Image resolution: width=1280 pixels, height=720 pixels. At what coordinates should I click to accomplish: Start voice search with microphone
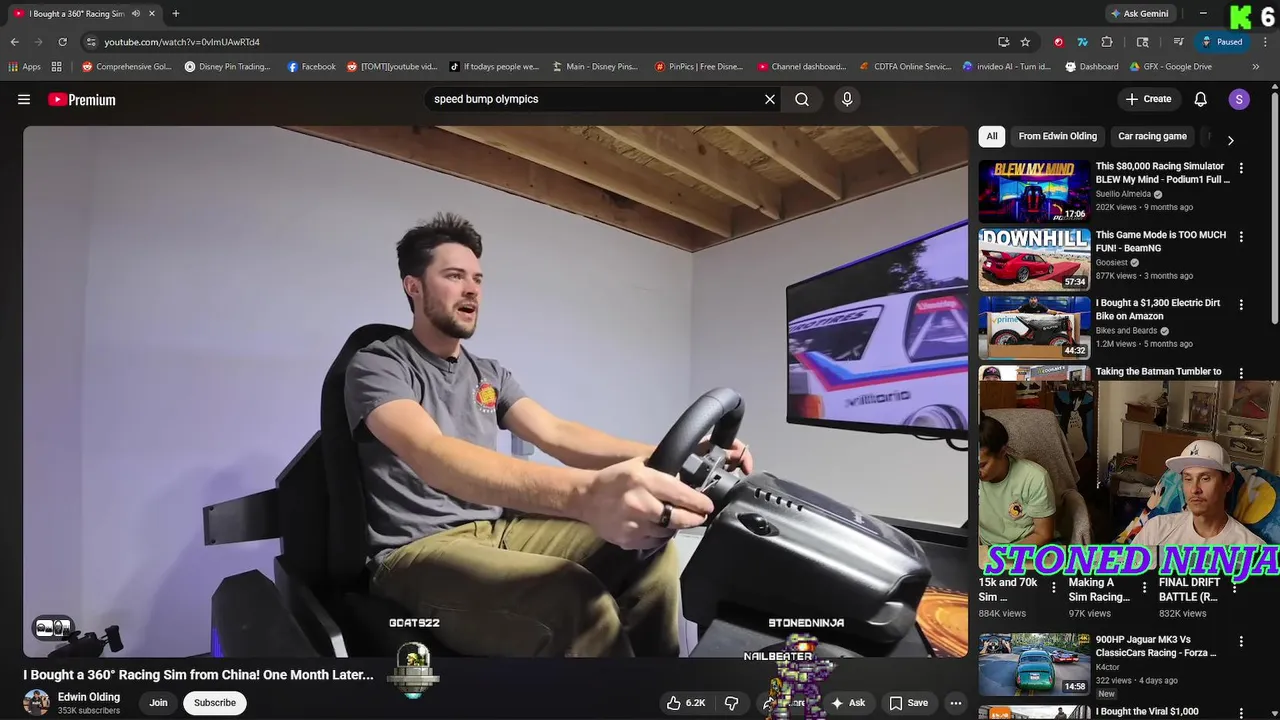[847, 99]
